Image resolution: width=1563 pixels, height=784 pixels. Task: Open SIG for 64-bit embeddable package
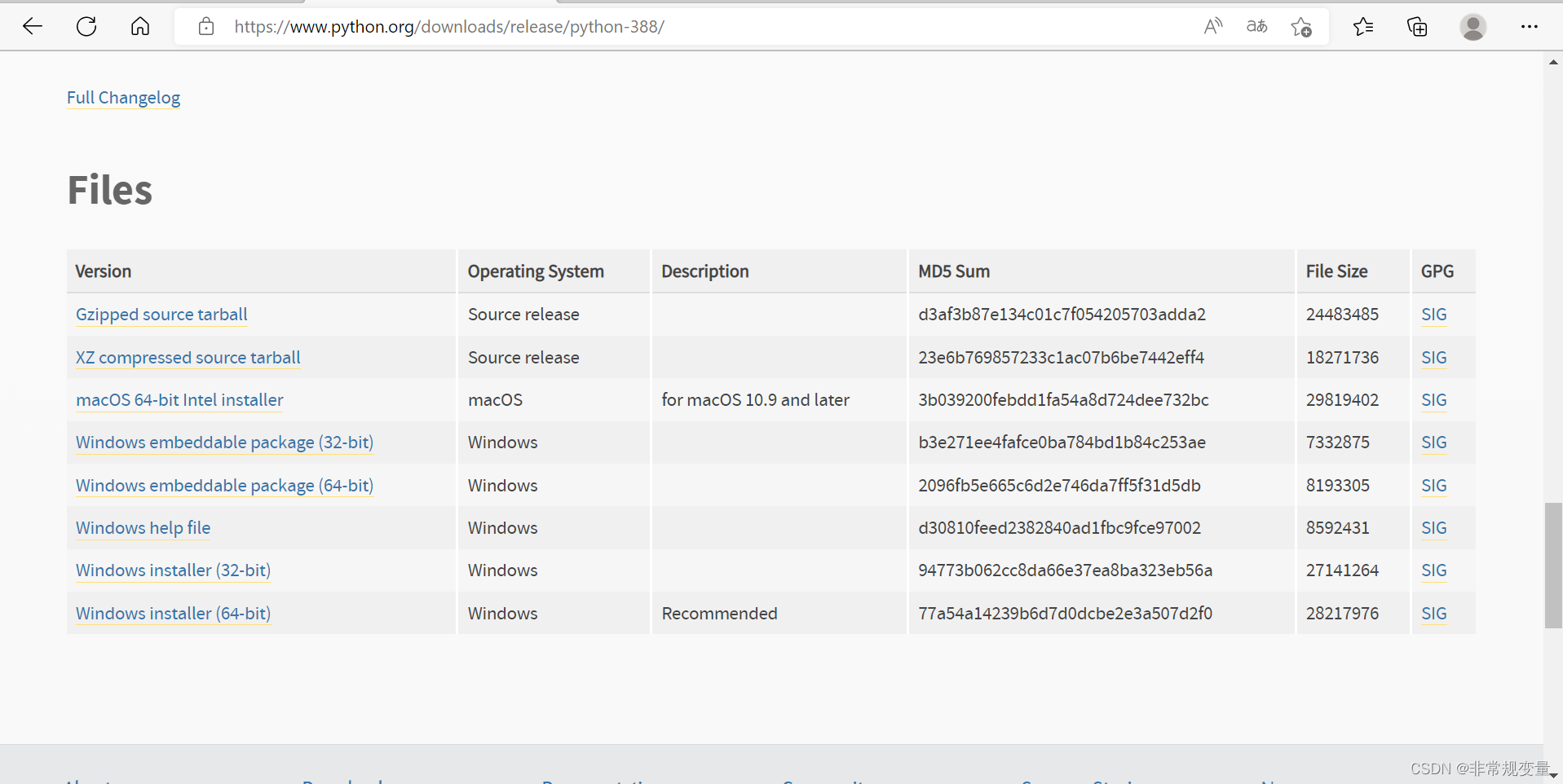click(1433, 486)
